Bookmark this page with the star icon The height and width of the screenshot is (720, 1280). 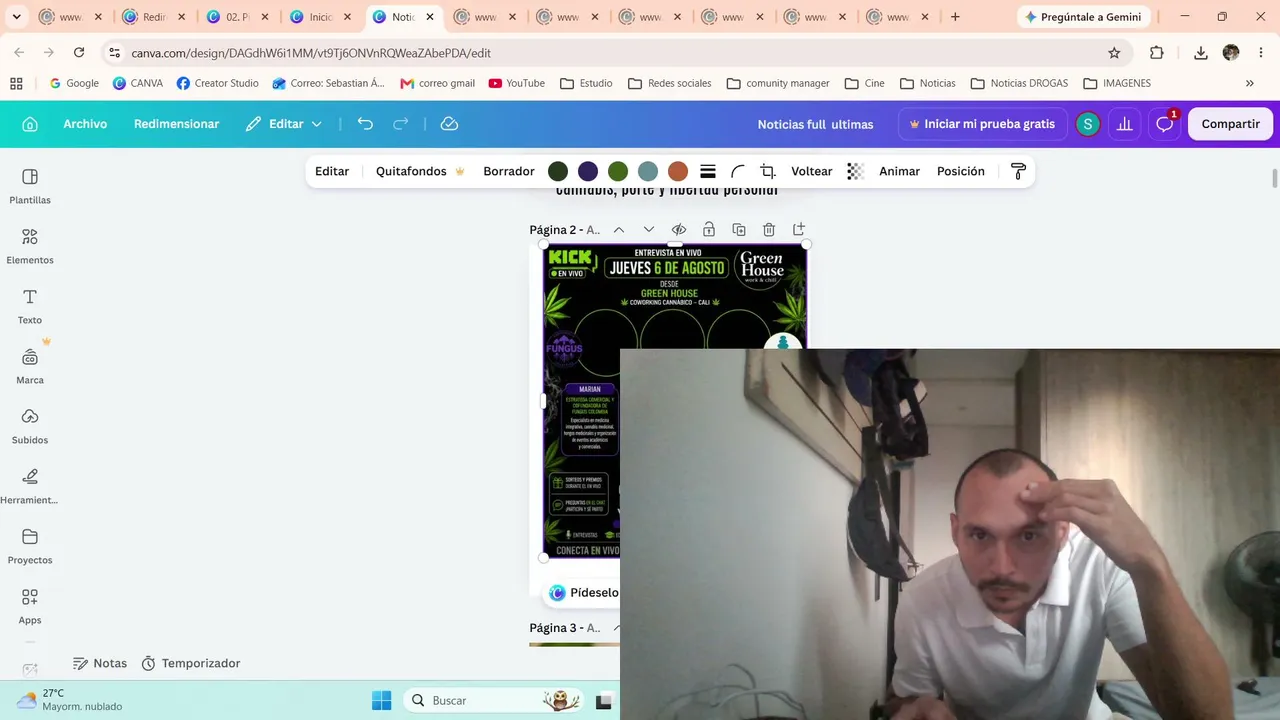pos(1114,53)
